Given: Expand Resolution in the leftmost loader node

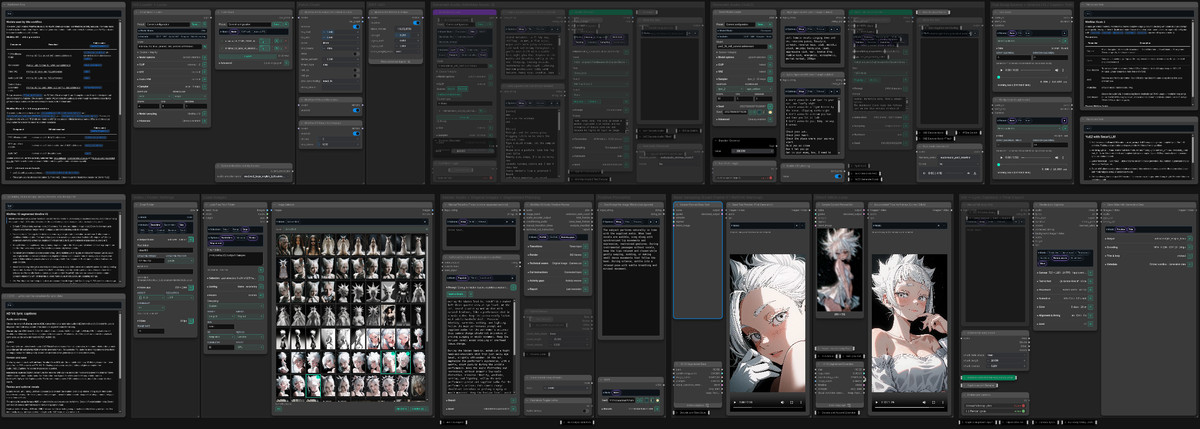Looking at the screenshot, I should [x=172, y=122].
